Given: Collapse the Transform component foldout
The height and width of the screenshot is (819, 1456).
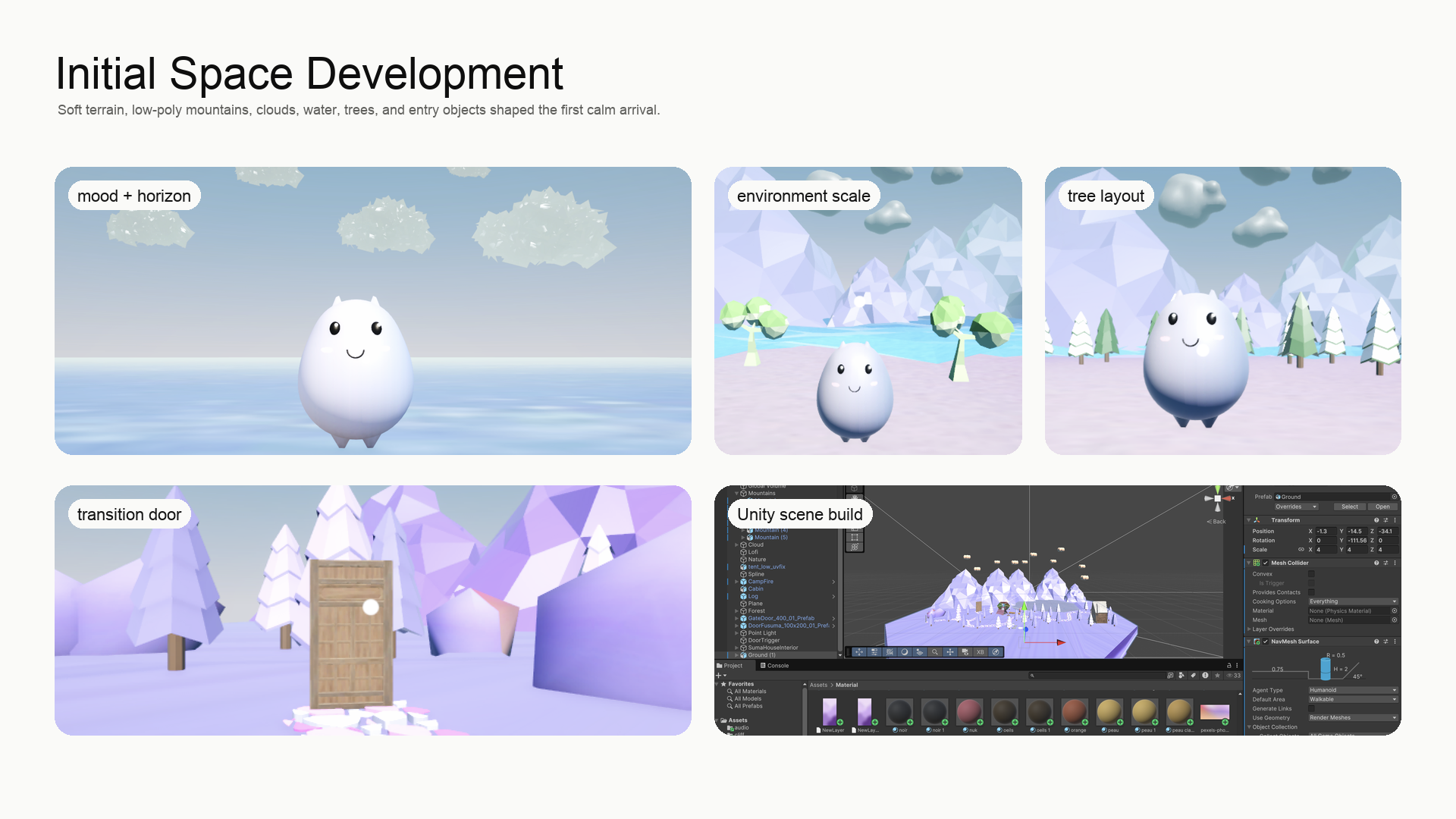Looking at the screenshot, I should tap(1248, 520).
